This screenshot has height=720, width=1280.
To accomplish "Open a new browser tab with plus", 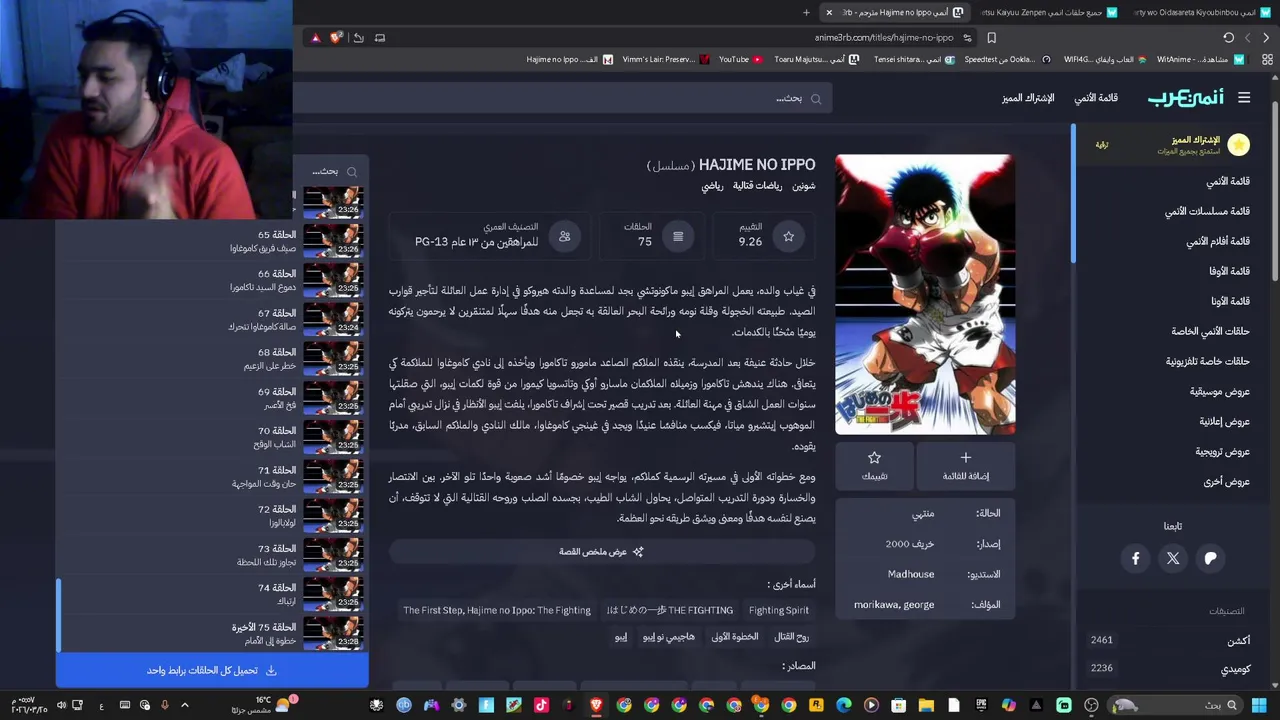I will click(x=806, y=12).
